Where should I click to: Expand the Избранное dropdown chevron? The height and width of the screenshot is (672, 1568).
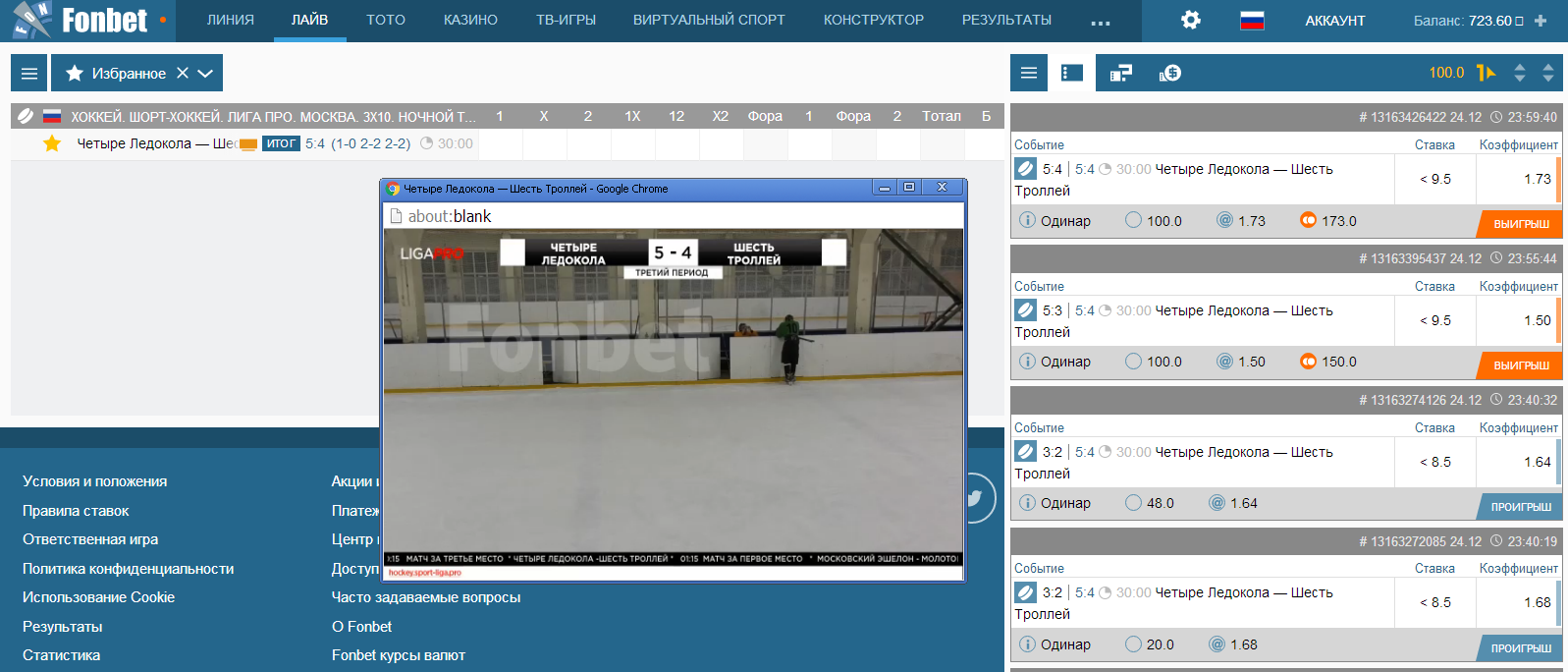[x=205, y=74]
